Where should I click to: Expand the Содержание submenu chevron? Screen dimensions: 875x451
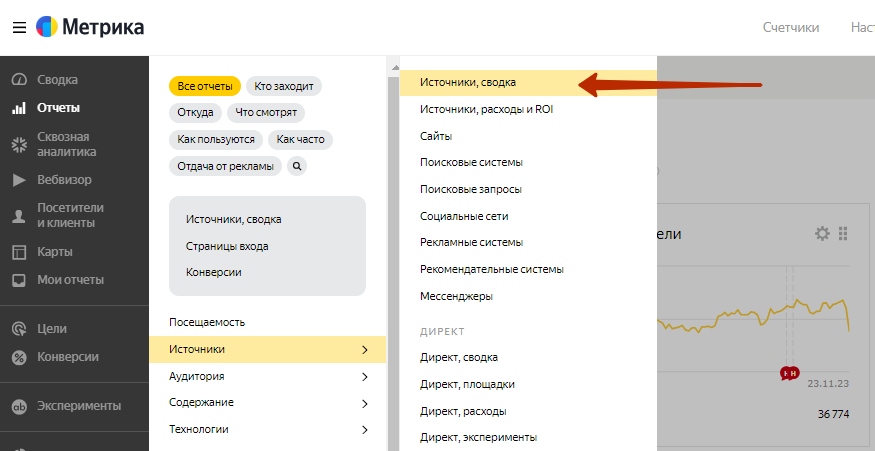pyautogui.click(x=365, y=404)
